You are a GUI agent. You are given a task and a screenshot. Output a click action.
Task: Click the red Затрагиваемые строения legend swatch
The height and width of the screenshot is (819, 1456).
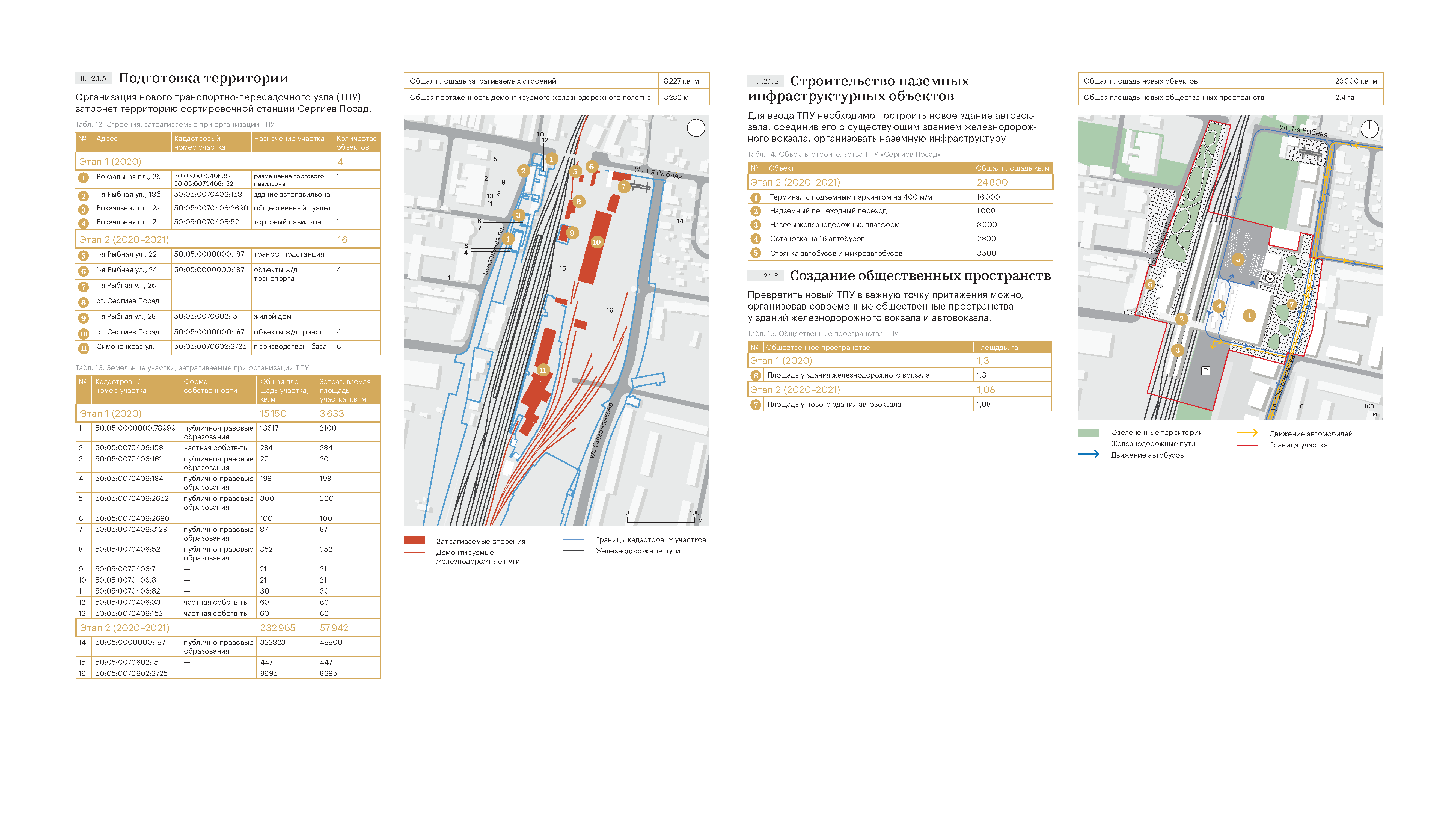[414, 540]
